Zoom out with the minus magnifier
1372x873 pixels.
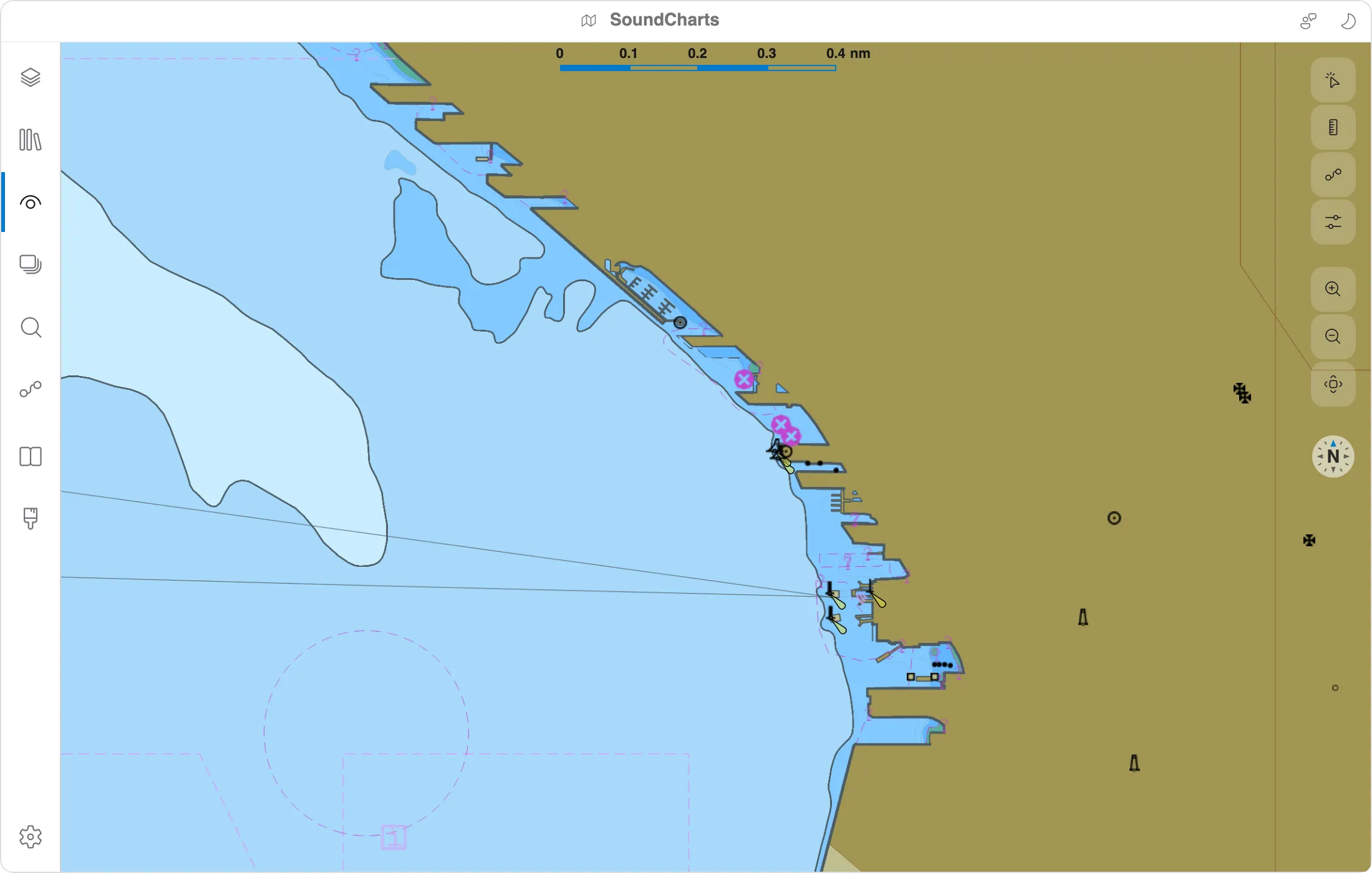pos(1333,336)
